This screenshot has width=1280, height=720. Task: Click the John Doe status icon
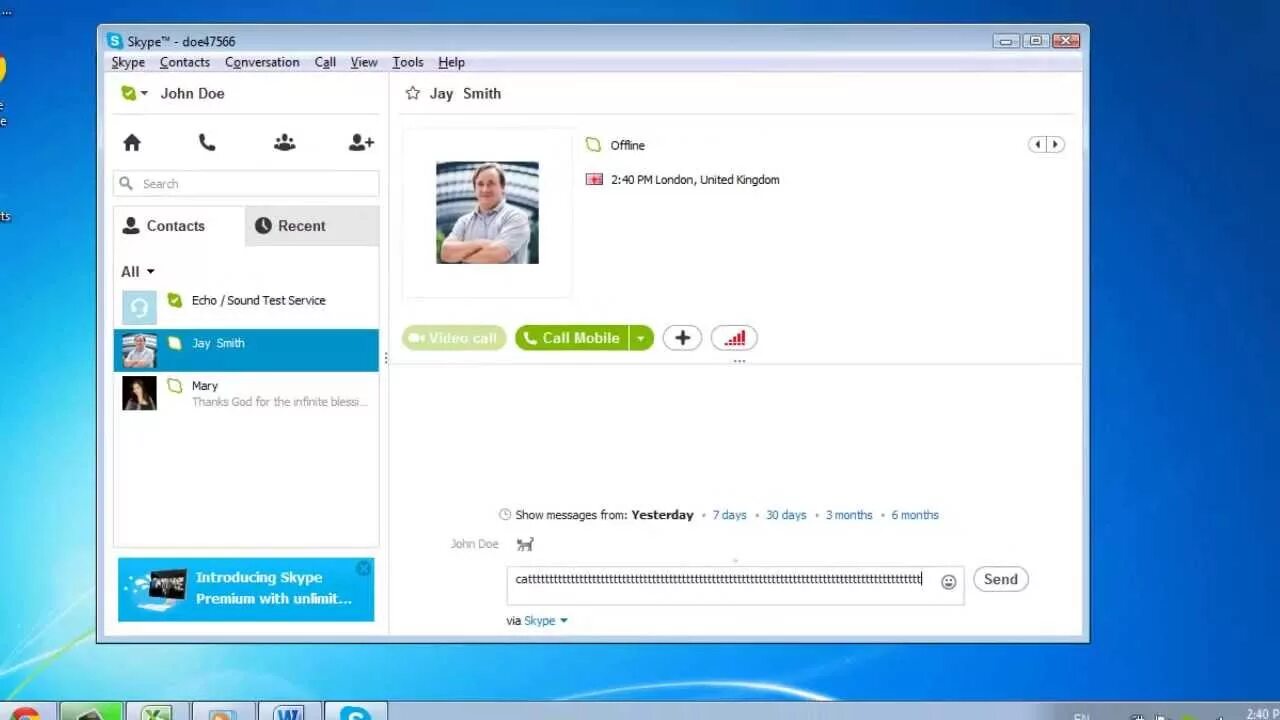tap(128, 93)
